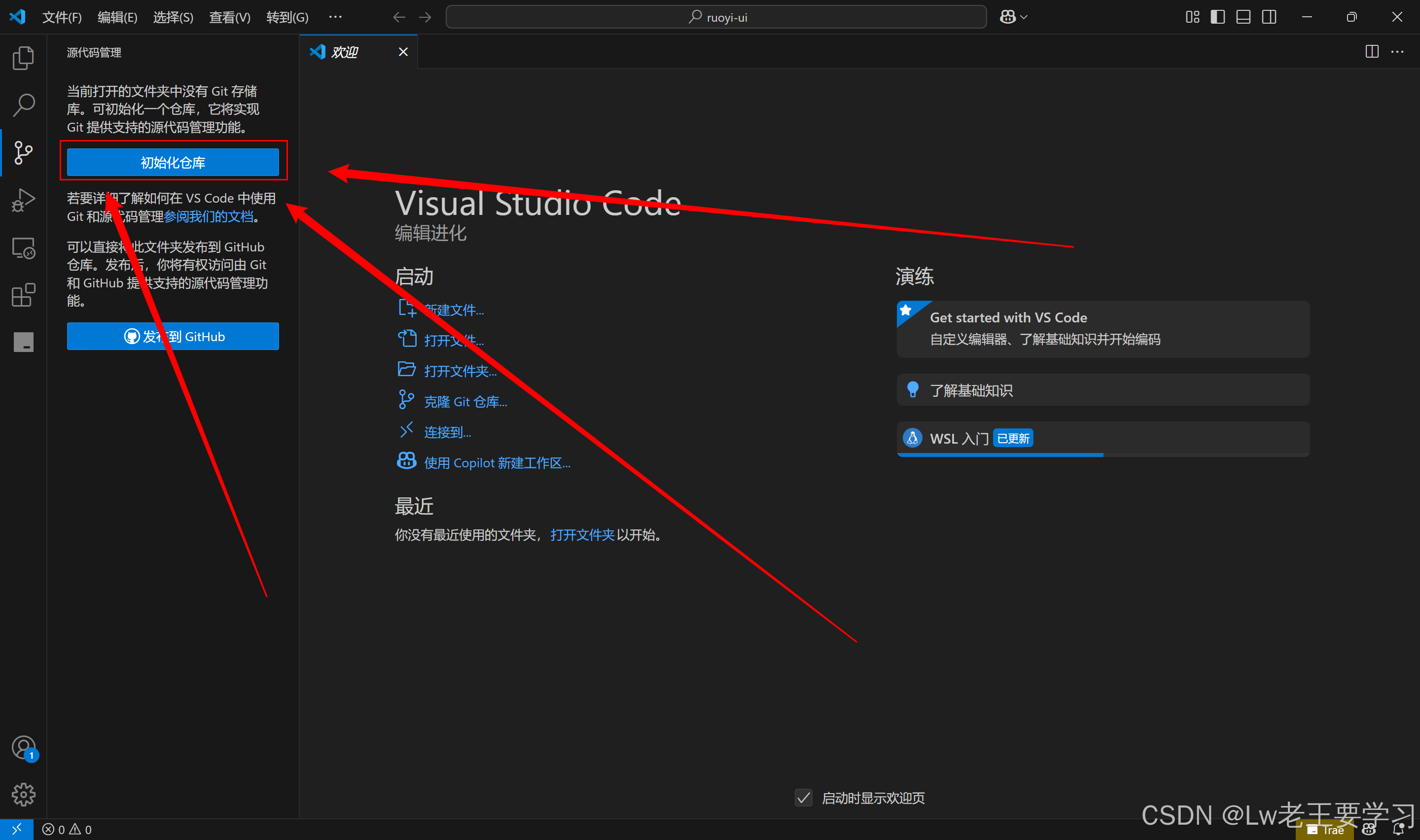Open the Search view icon
Screen dimensions: 1420x840
pos(23,105)
